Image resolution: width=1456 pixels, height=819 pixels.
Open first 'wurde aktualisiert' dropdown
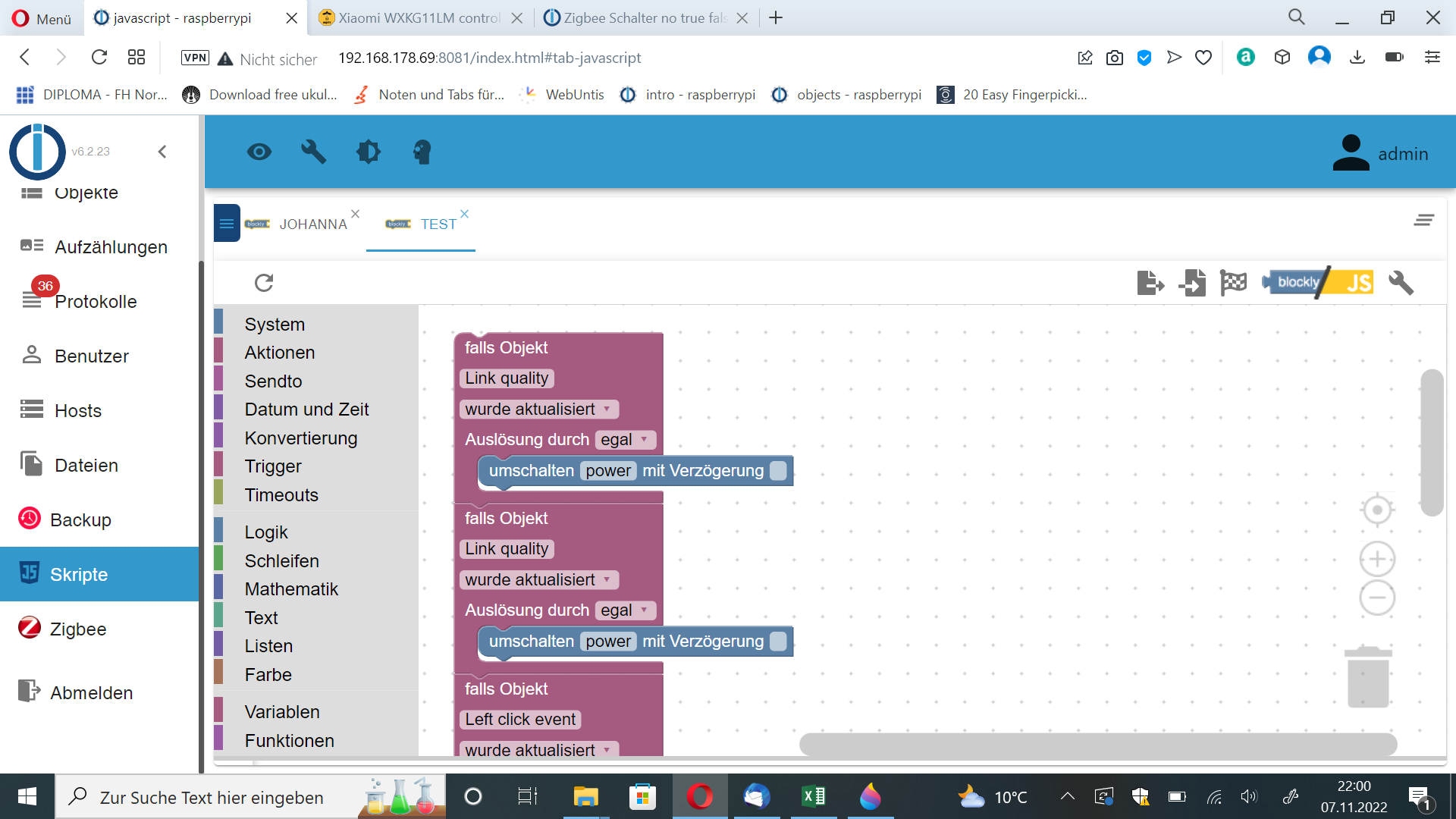pos(538,409)
